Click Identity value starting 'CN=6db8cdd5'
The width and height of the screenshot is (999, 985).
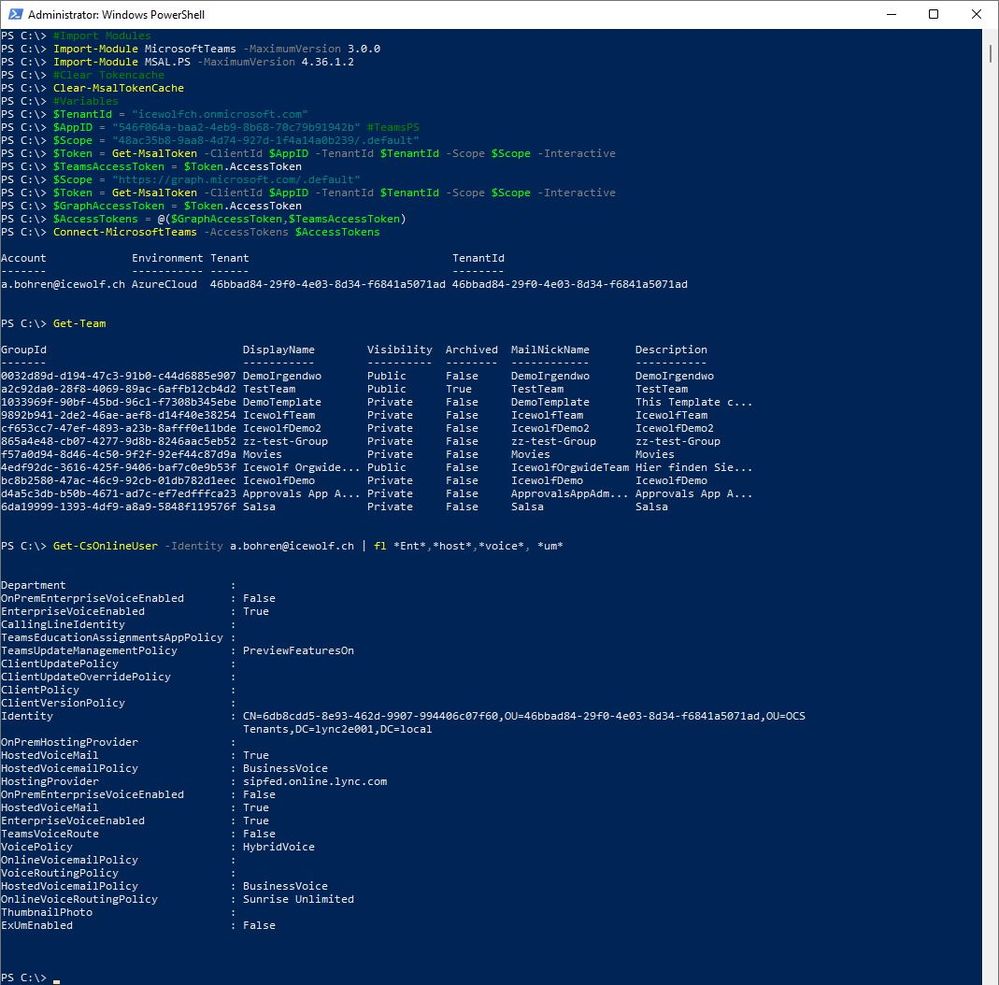(524, 723)
